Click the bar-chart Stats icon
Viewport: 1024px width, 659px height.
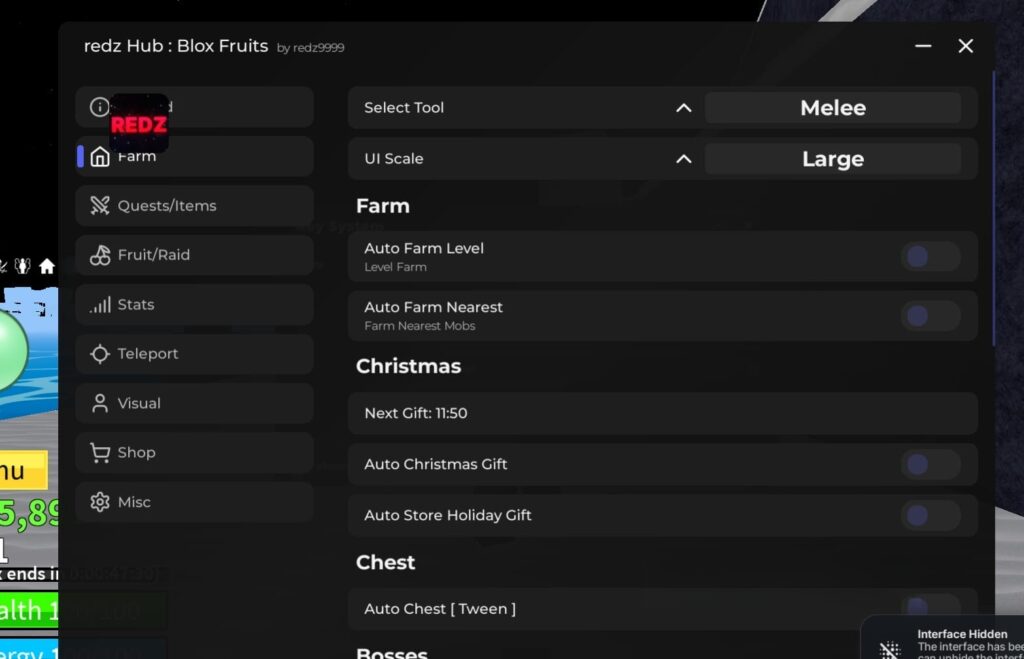(102, 304)
